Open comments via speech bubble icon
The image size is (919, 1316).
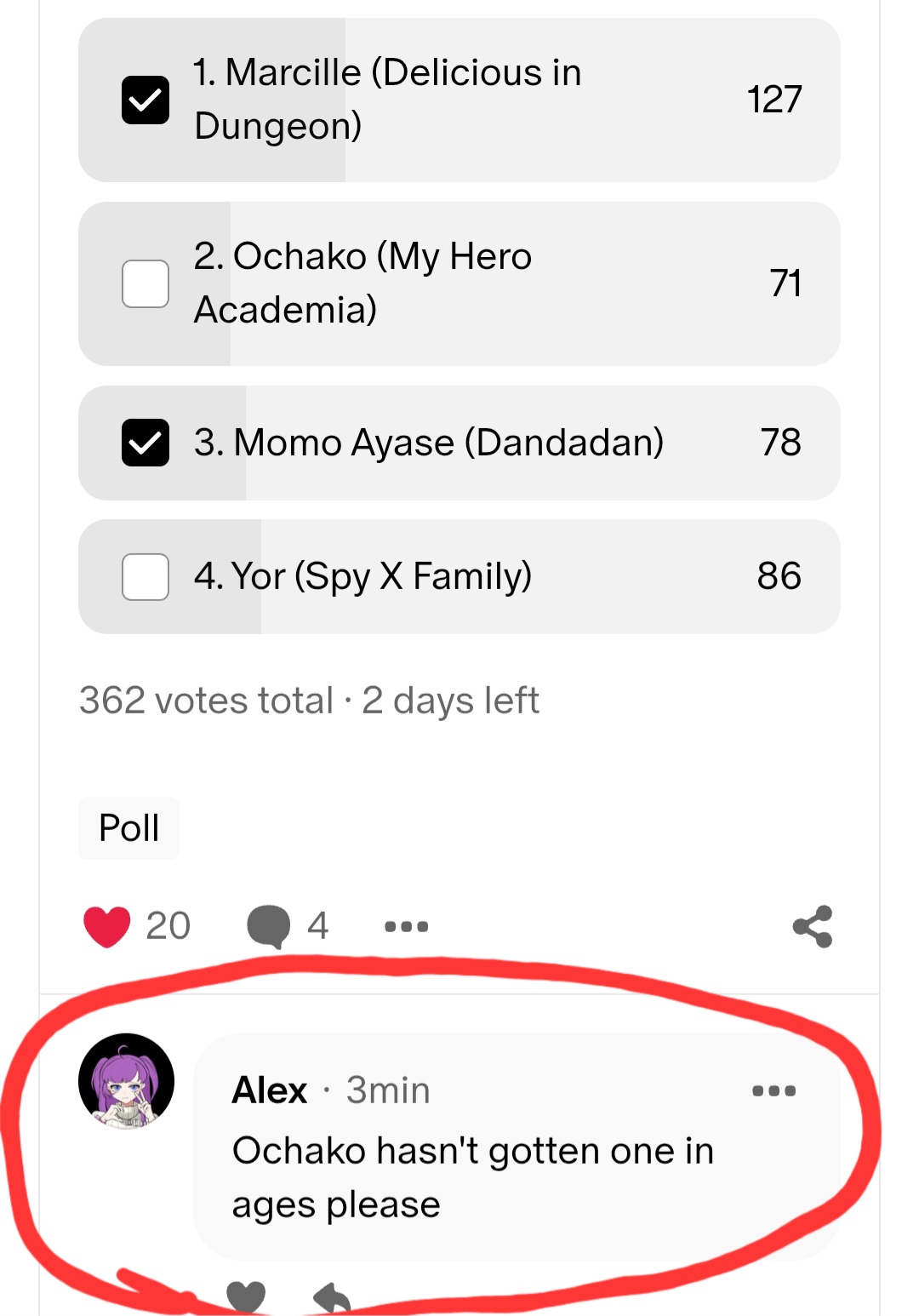coord(268,926)
